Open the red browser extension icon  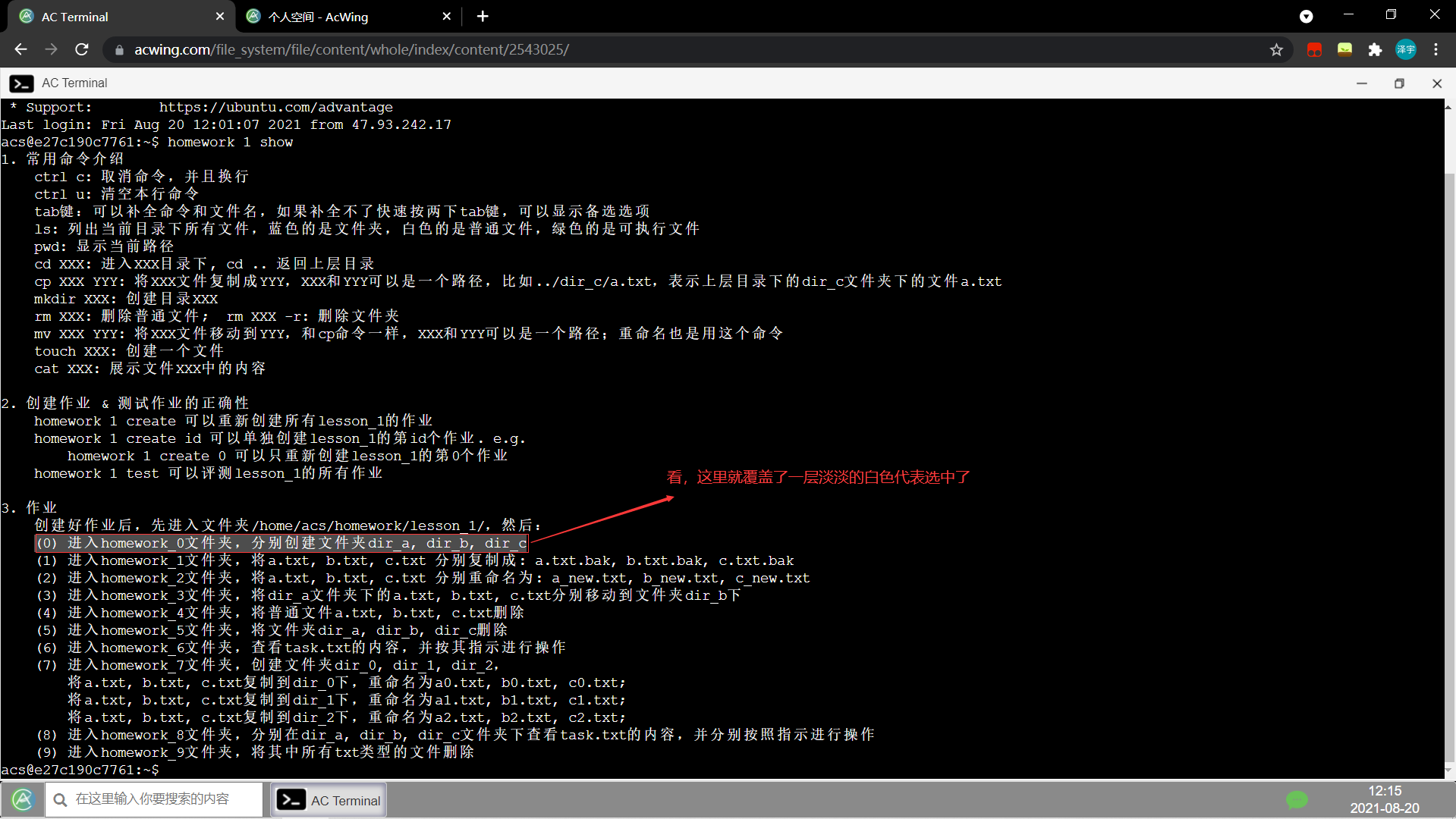(x=1314, y=49)
